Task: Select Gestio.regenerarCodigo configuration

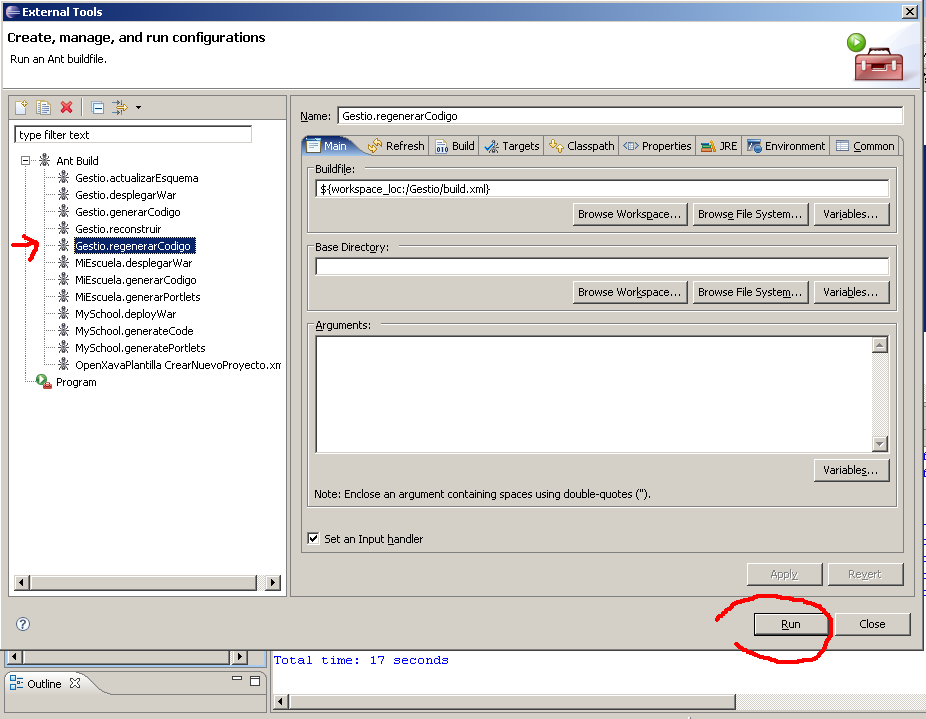Action: click(134, 246)
